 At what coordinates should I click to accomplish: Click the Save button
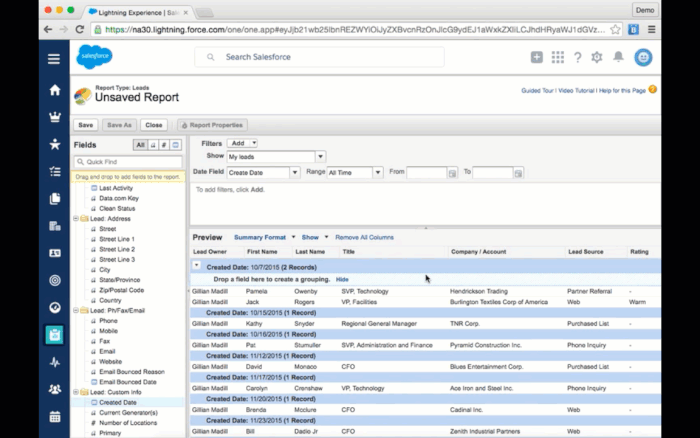tap(86, 125)
